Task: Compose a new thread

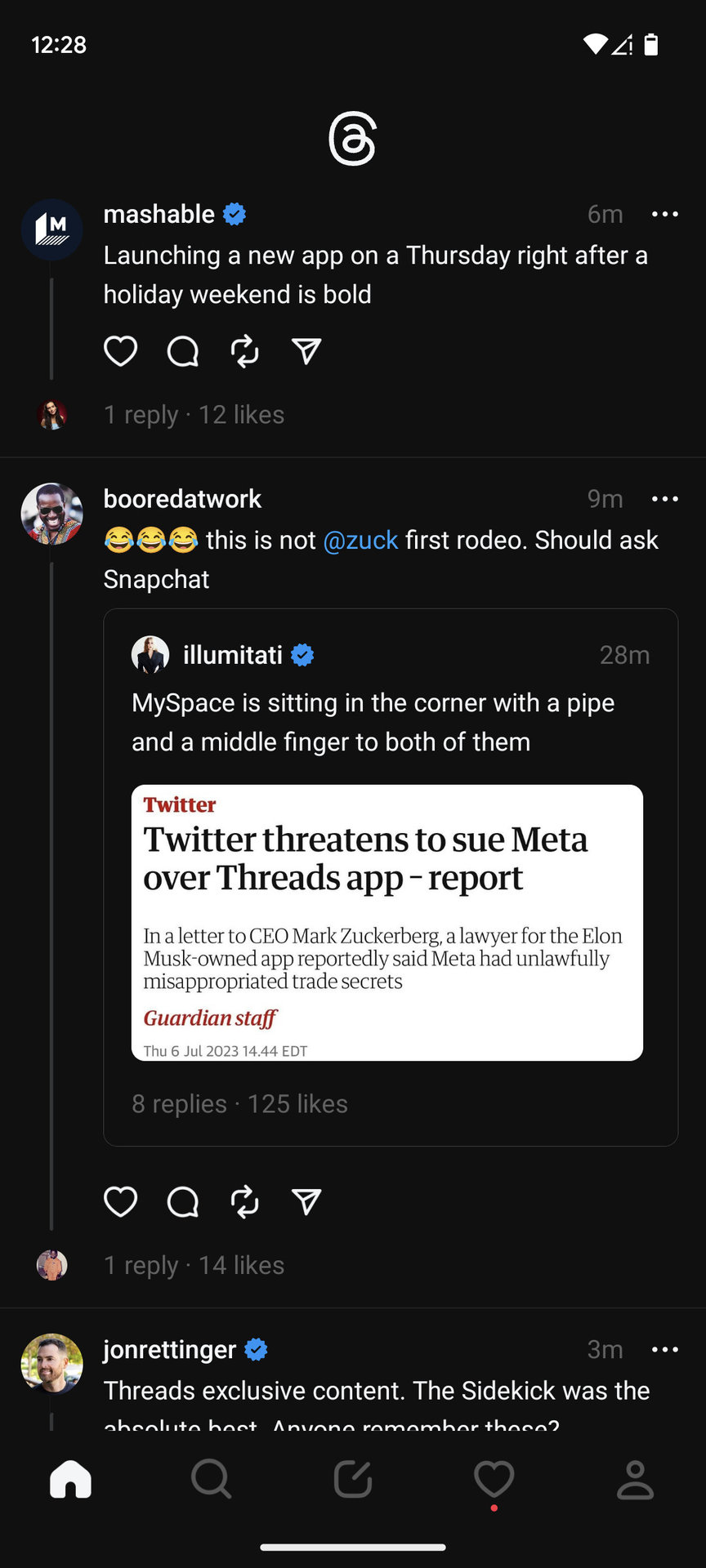Action: point(353,1479)
